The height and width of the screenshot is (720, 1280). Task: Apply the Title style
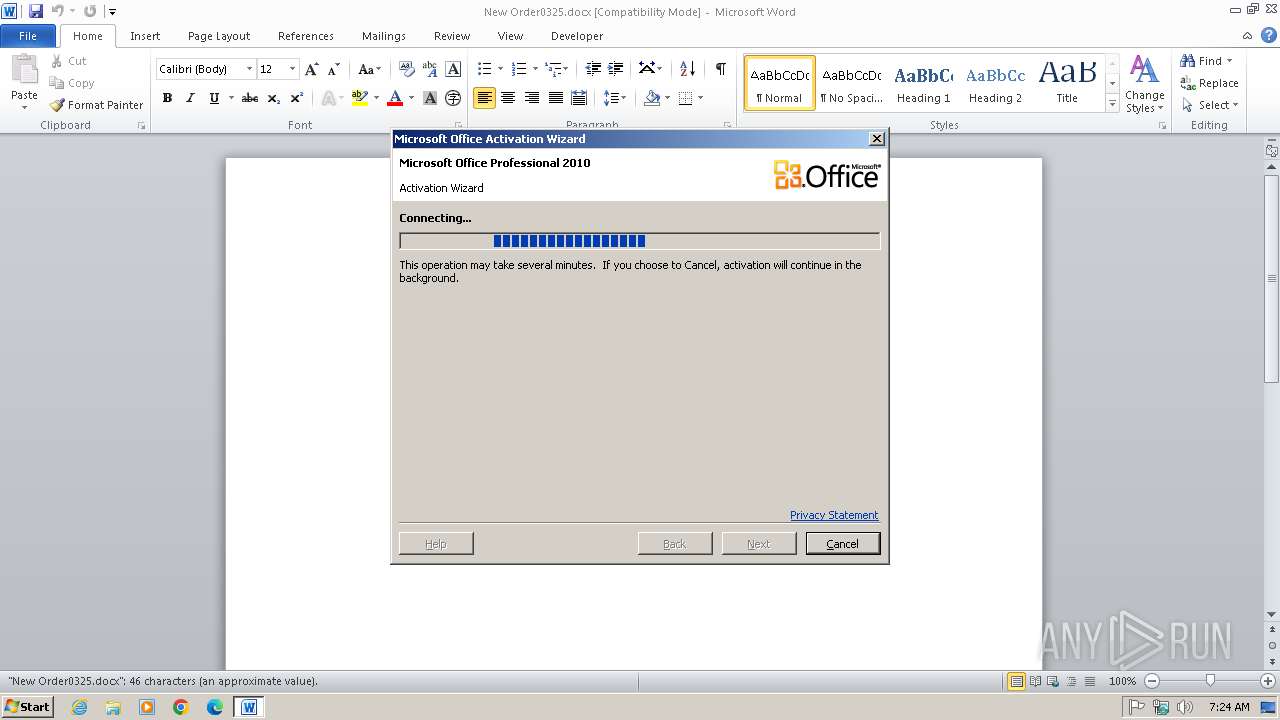[x=1067, y=83]
